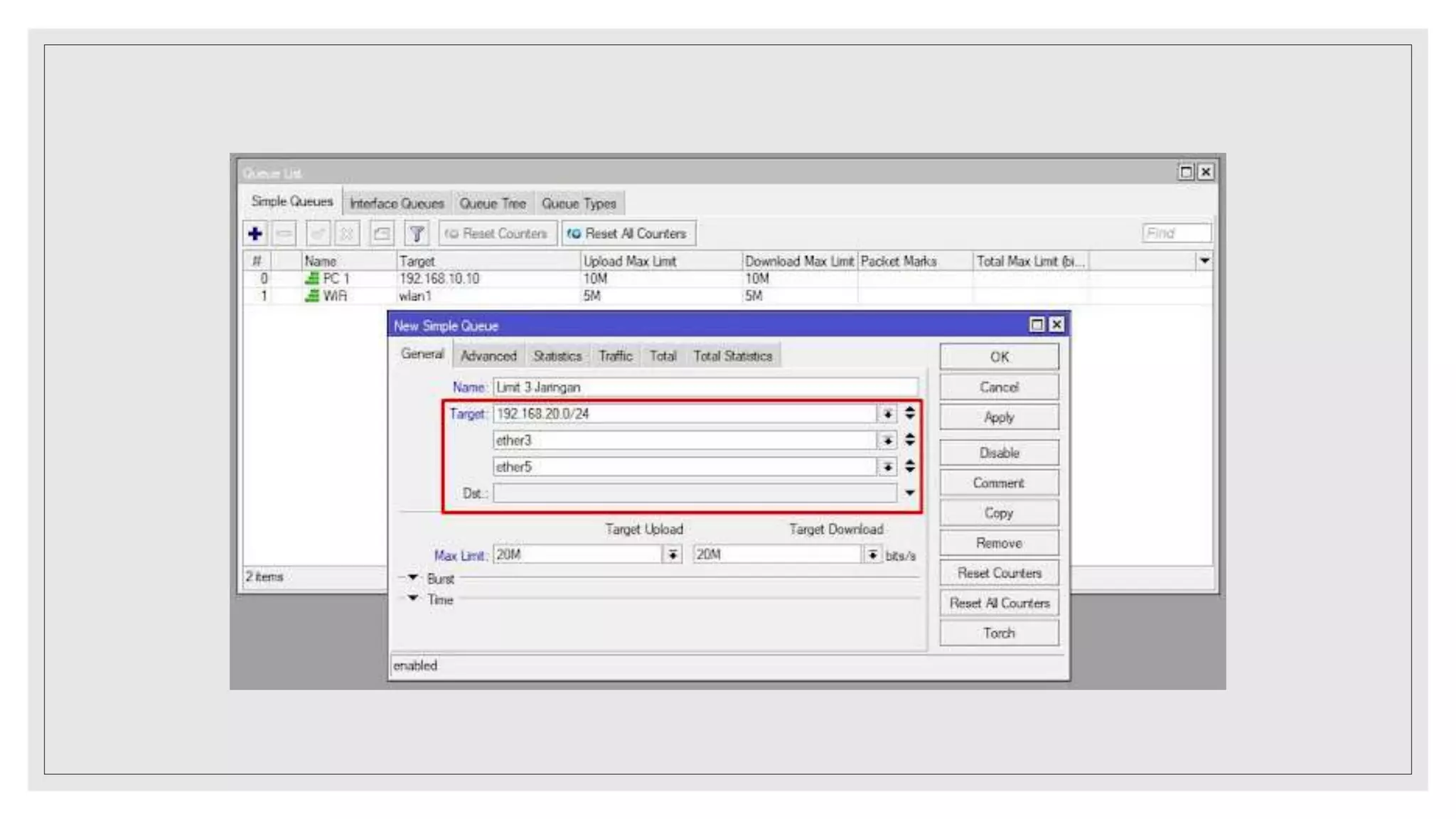1456x819 pixels.
Task: Click the Name field containing Limit 3 Jaringan
Action: (704, 387)
